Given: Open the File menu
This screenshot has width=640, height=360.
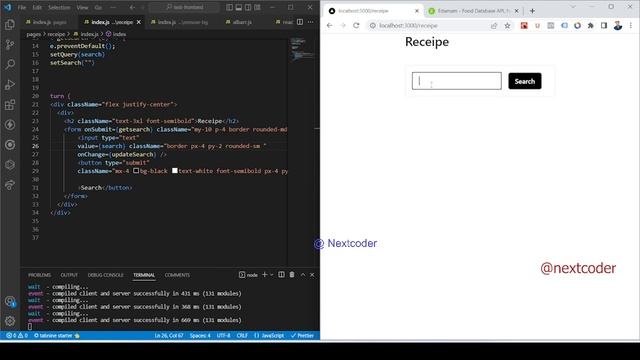Looking at the screenshot, I should coord(22,7).
